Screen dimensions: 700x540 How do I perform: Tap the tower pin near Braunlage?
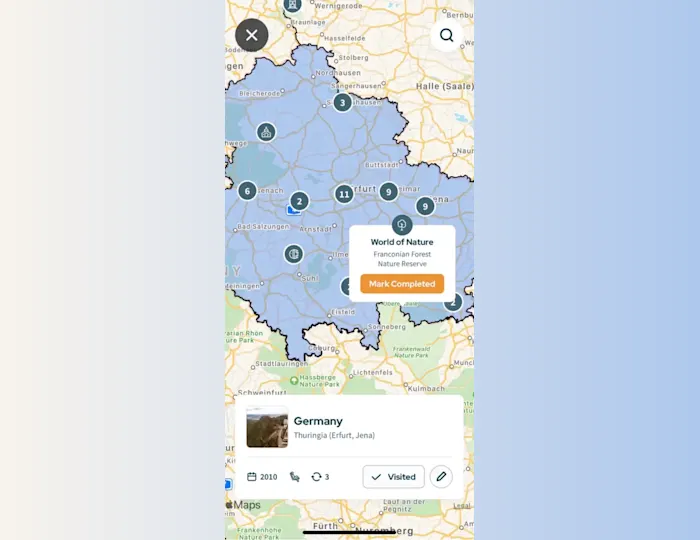(x=292, y=5)
